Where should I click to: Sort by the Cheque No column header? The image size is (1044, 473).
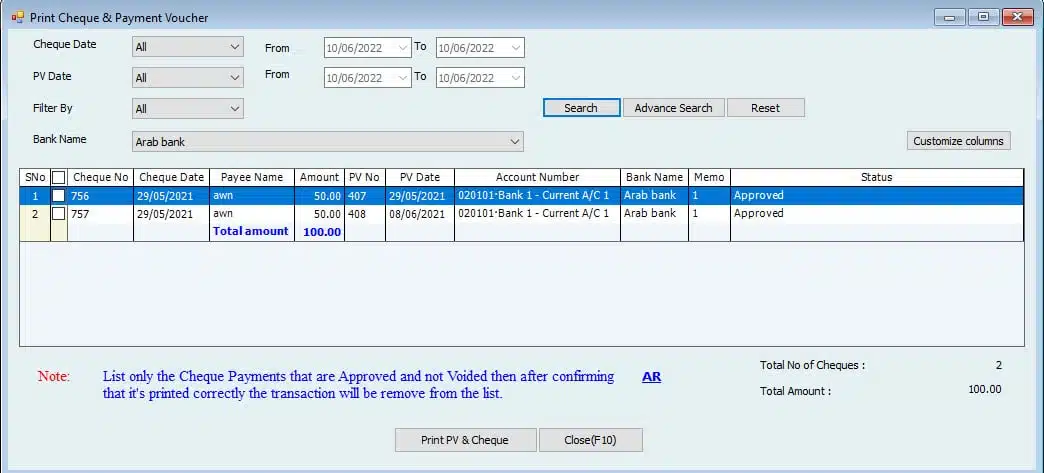(x=101, y=177)
